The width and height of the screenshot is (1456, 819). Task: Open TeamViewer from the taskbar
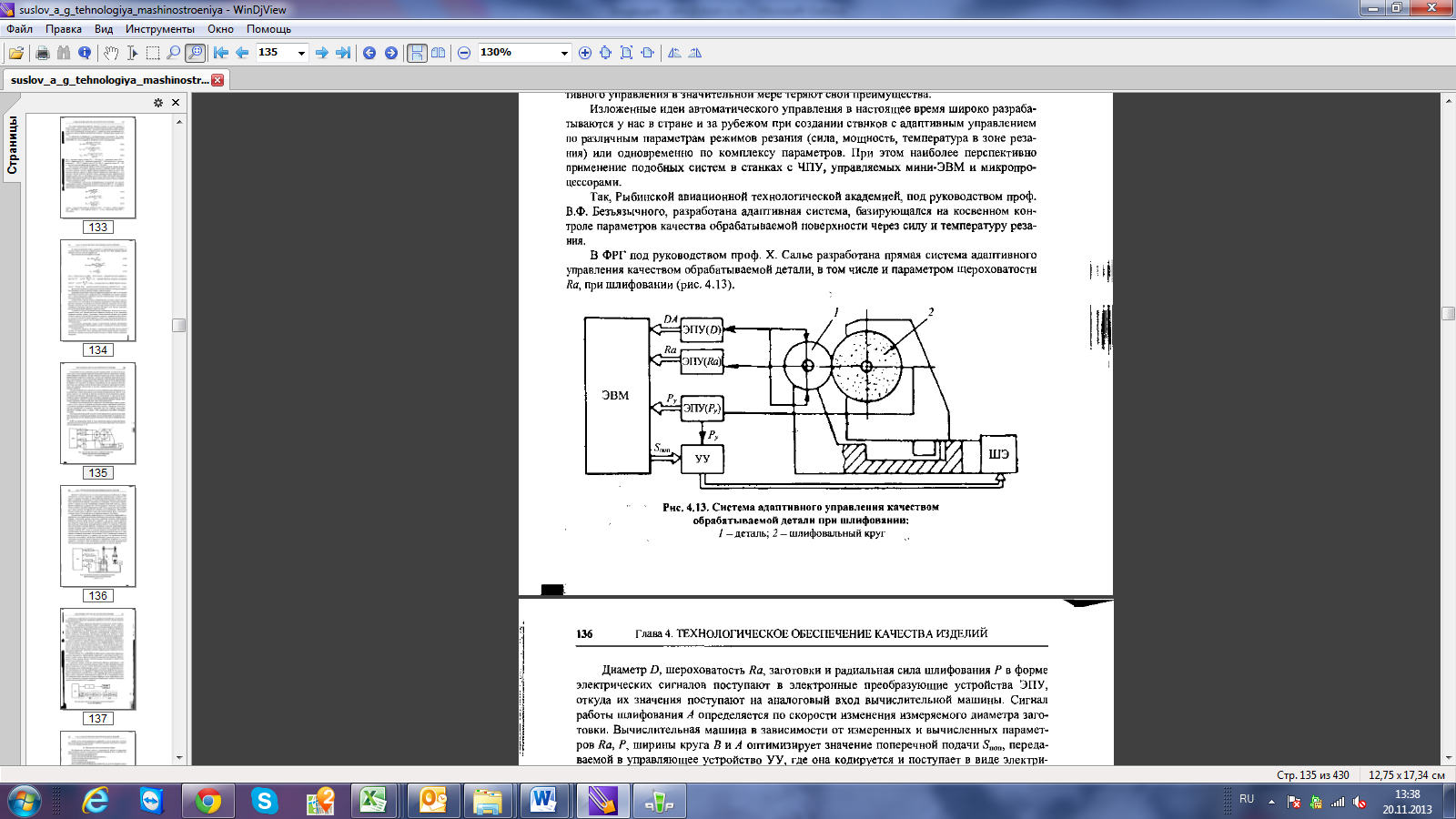point(151,802)
